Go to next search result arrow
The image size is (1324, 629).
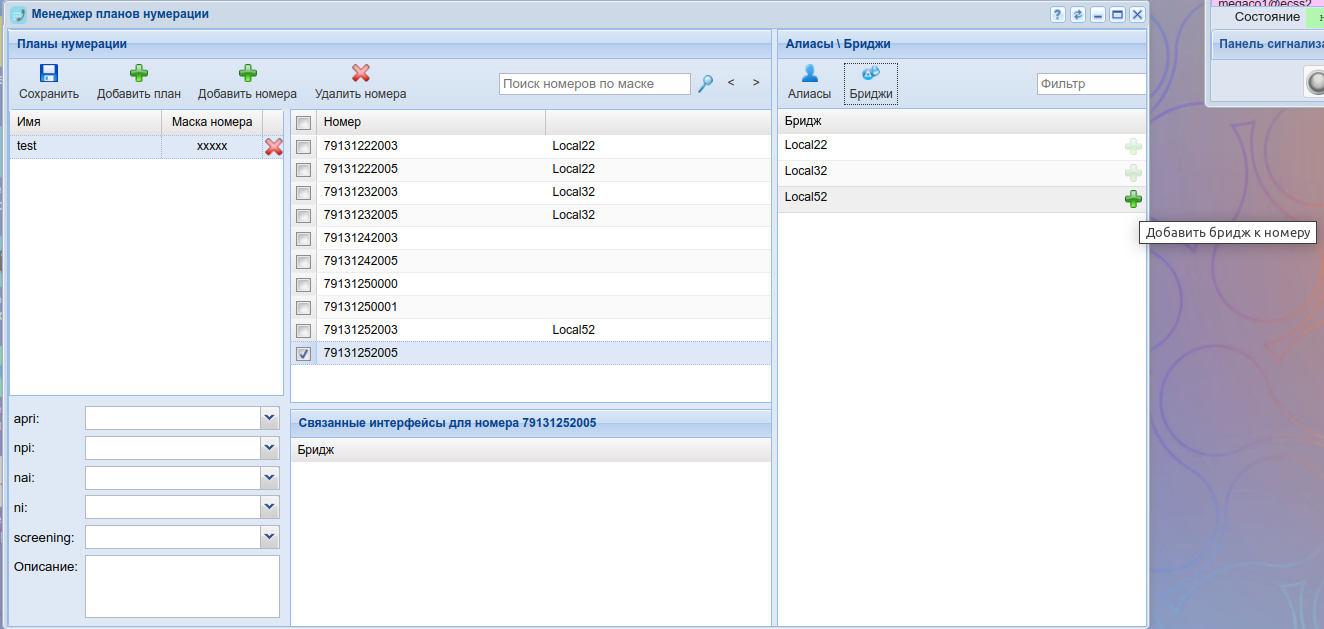pos(756,83)
